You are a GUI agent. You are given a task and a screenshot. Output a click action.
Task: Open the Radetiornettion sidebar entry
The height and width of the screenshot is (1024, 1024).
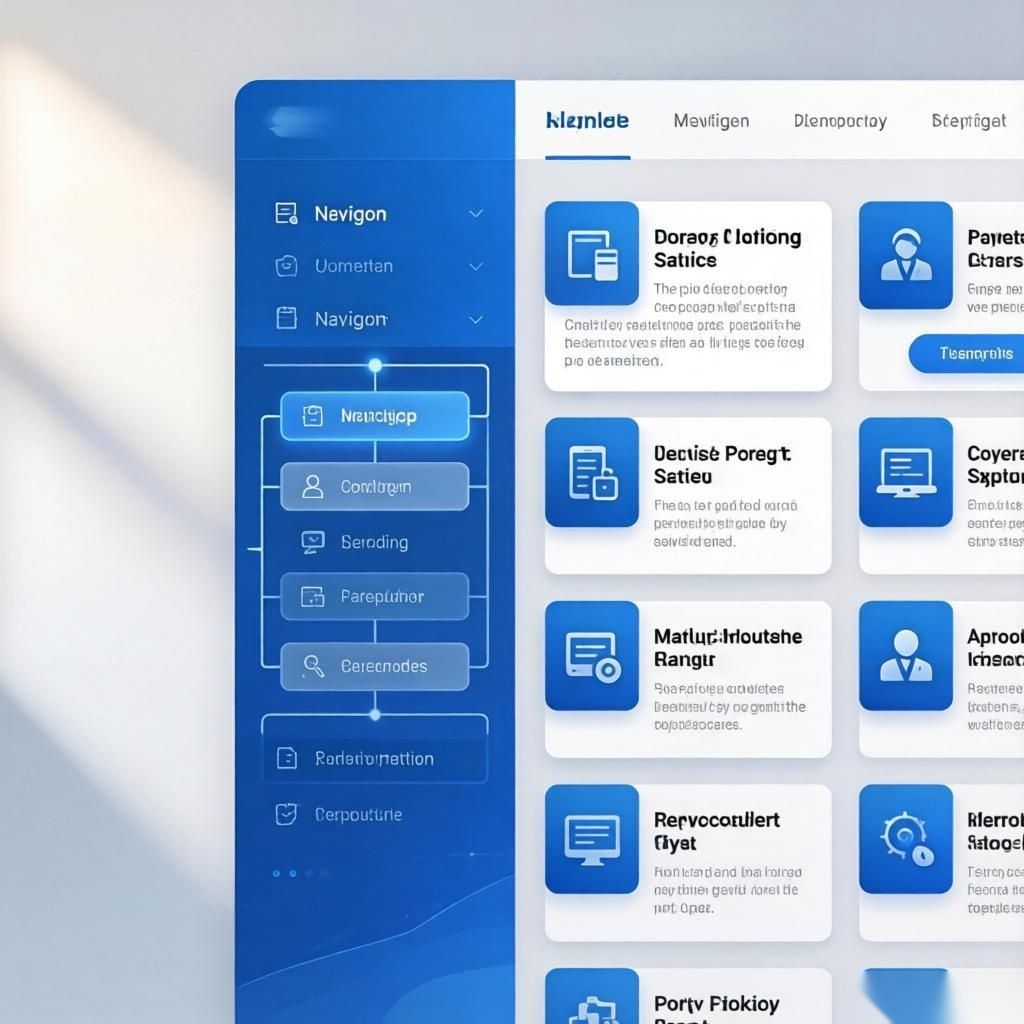pos(374,759)
